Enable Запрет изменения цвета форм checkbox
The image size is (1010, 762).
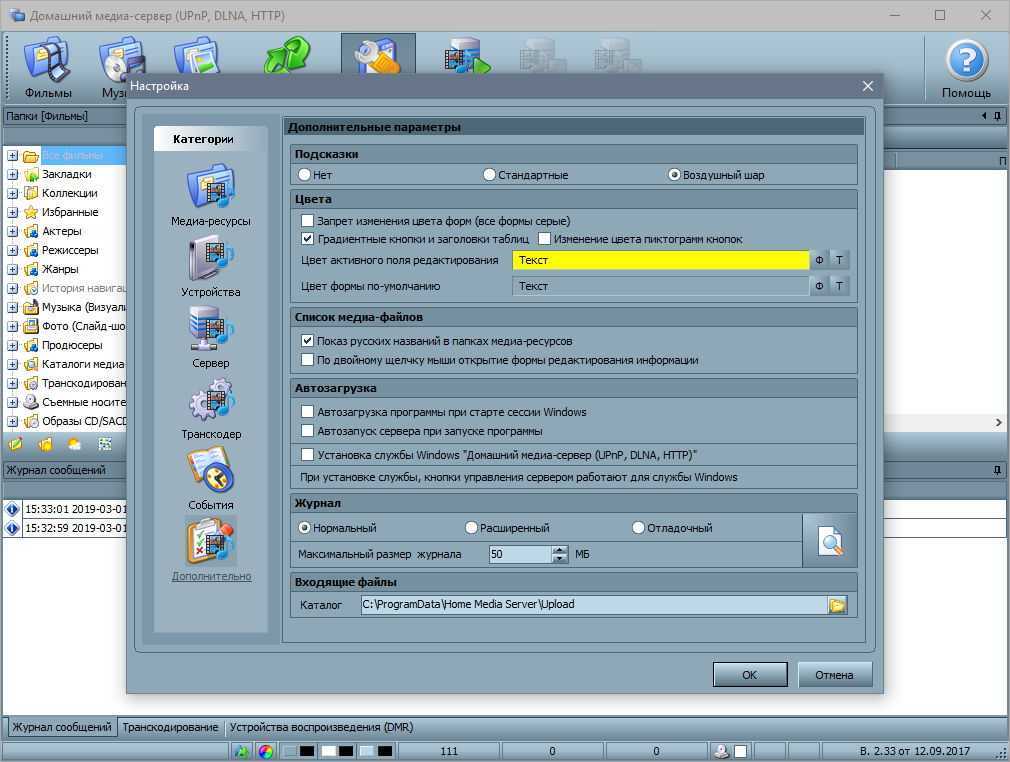click(x=308, y=221)
